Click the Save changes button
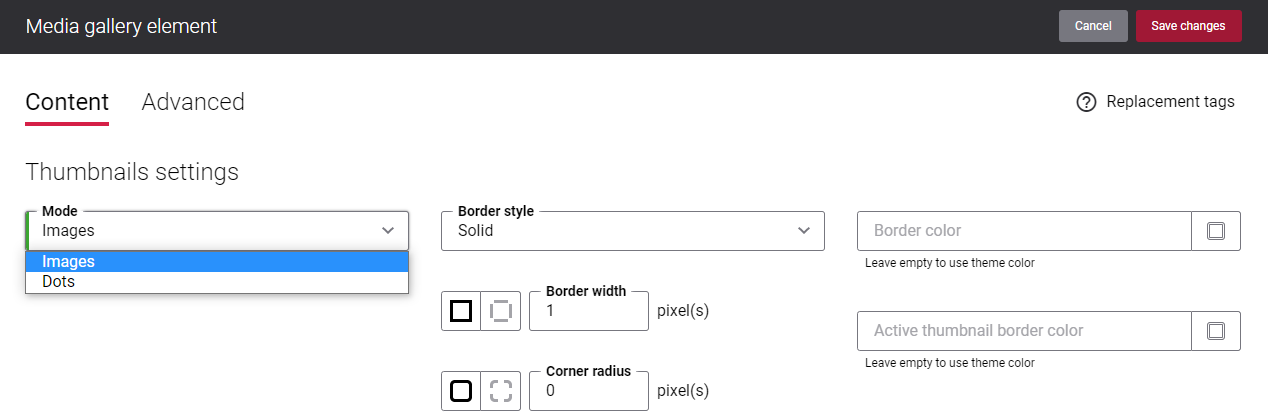This screenshot has width=1268, height=419. [1188, 26]
